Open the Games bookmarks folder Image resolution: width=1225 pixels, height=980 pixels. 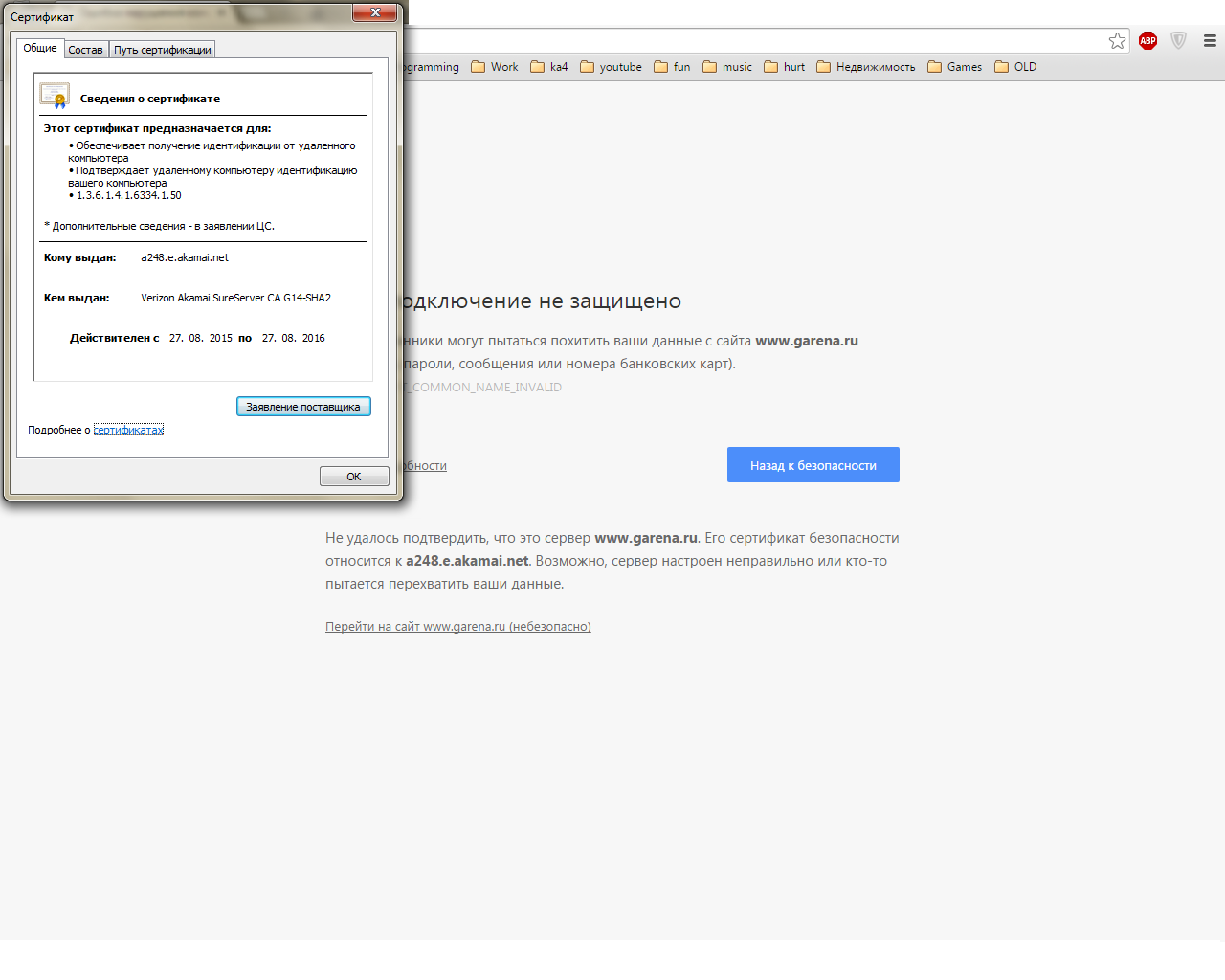pyautogui.click(x=955, y=67)
